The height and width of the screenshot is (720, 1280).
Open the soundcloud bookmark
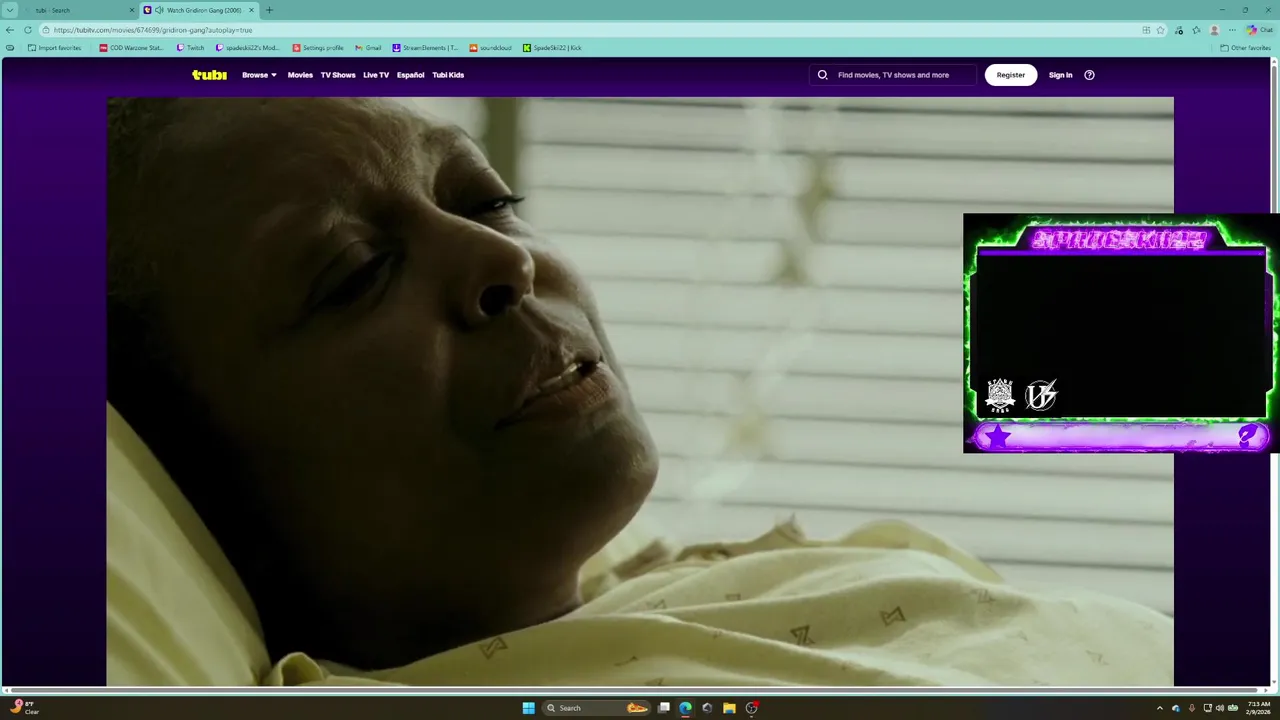[491, 48]
